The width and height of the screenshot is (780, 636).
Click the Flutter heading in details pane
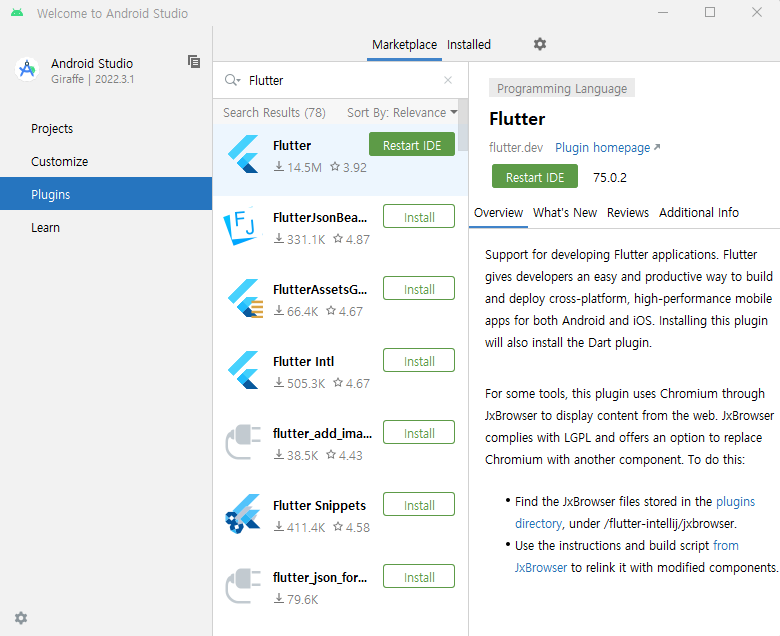517,119
